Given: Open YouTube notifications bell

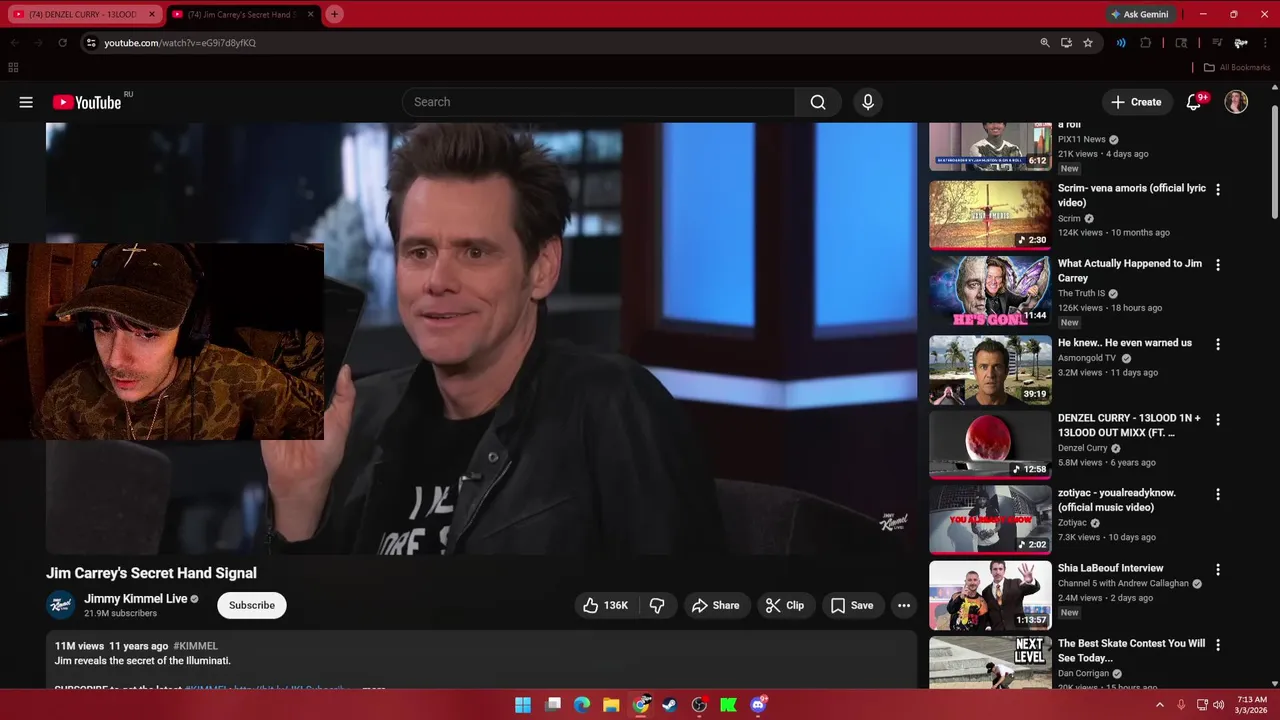Looking at the screenshot, I should point(1194,102).
